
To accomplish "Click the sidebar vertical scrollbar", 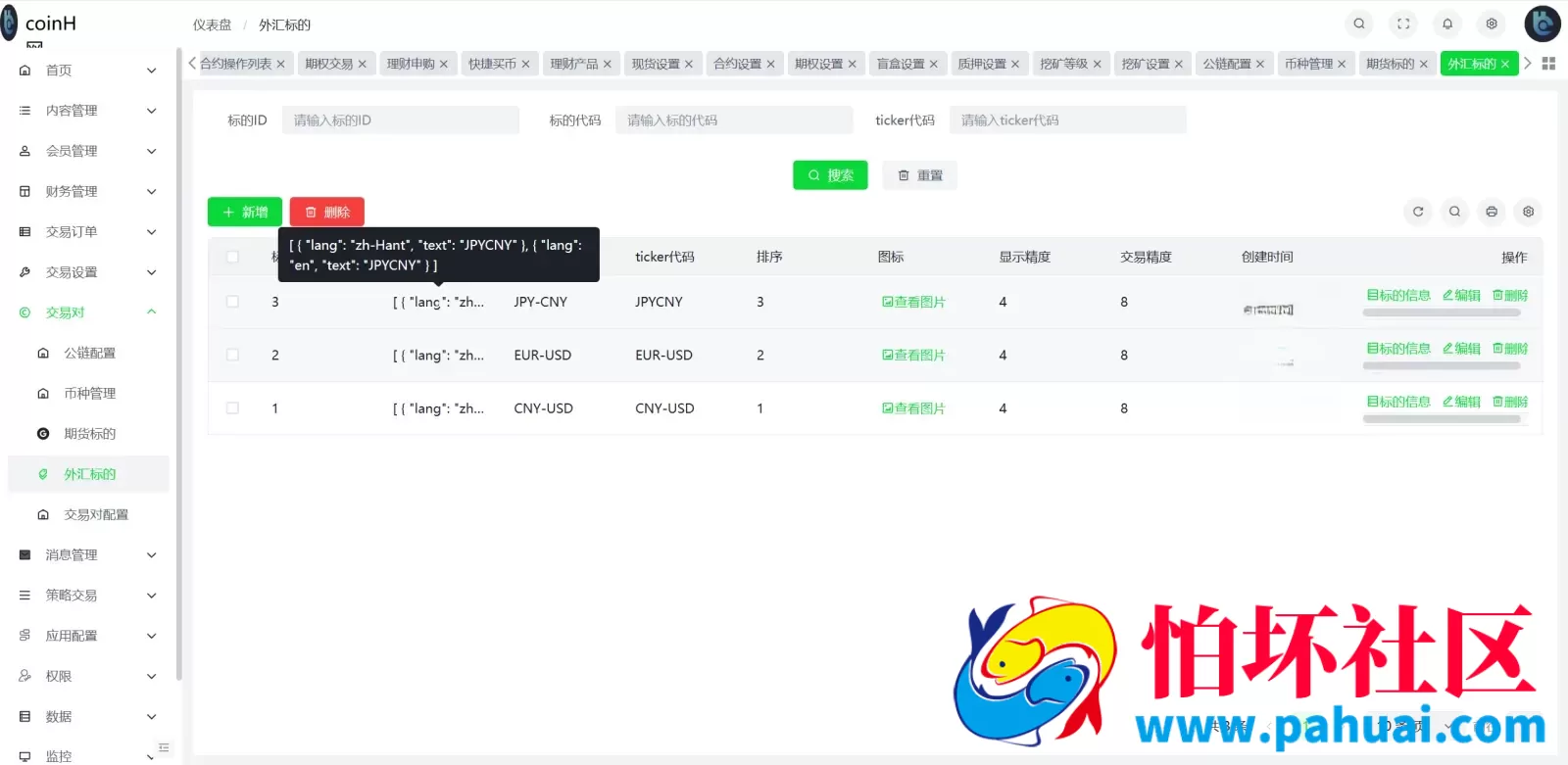I will [178, 362].
